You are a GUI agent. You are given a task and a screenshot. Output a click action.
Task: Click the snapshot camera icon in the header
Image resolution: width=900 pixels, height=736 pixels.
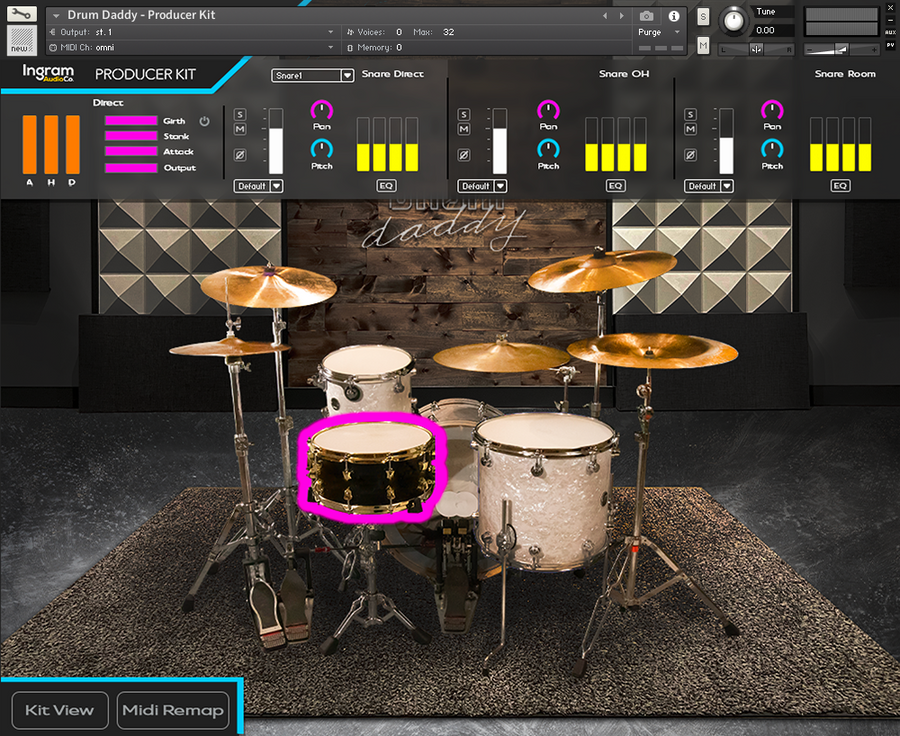coord(648,16)
